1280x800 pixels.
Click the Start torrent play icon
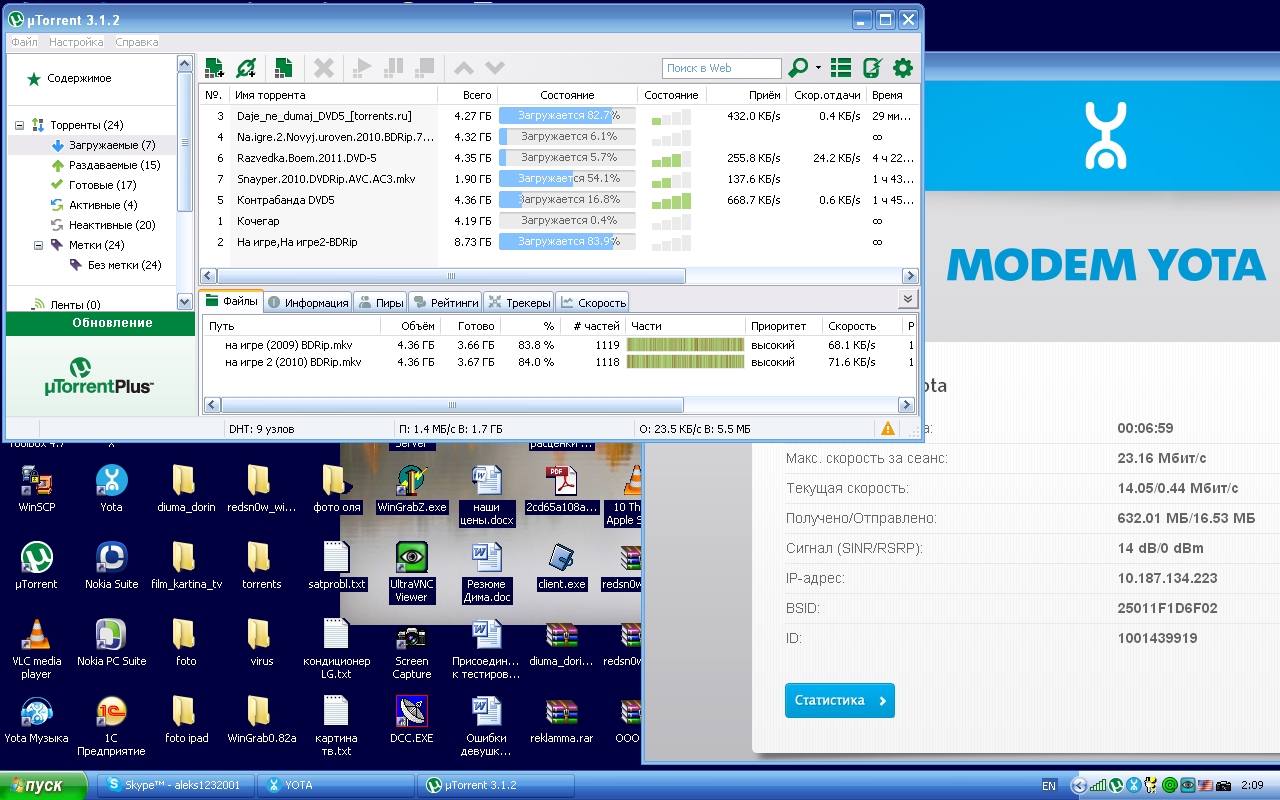tap(362, 68)
